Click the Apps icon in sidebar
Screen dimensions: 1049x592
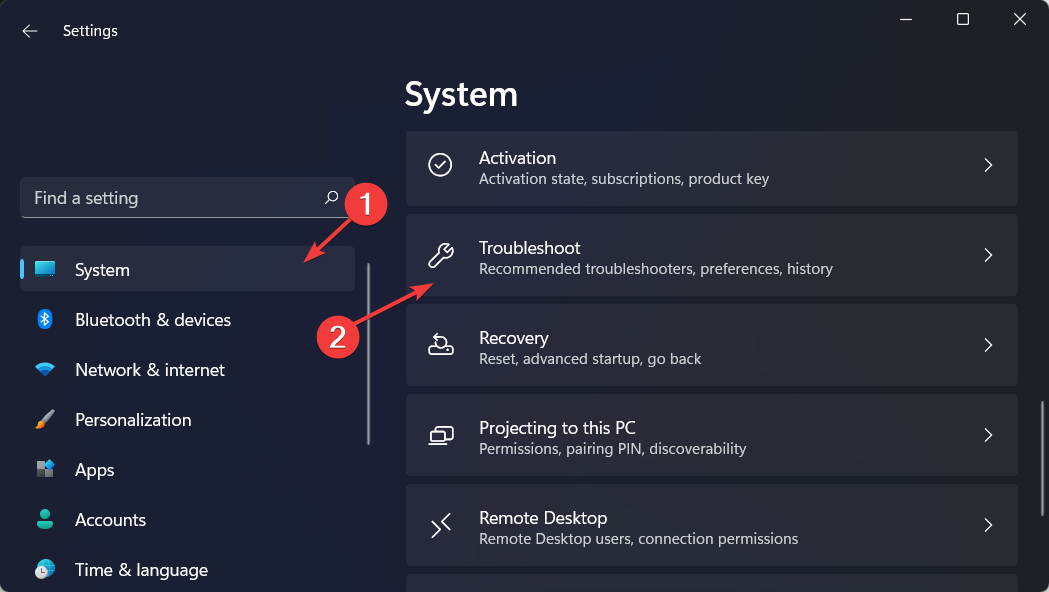coord(45,470)
